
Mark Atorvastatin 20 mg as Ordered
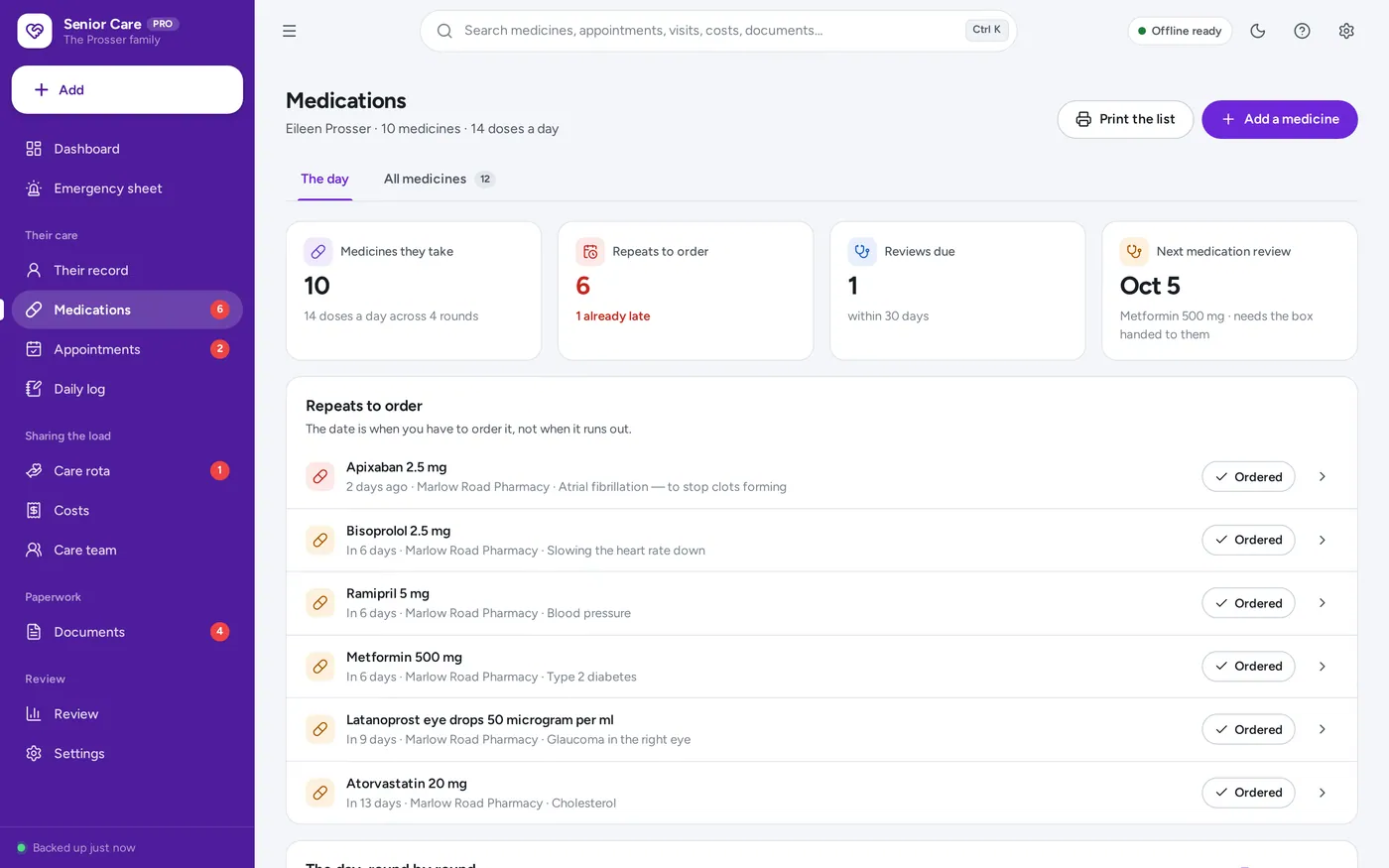(1248, 793)
